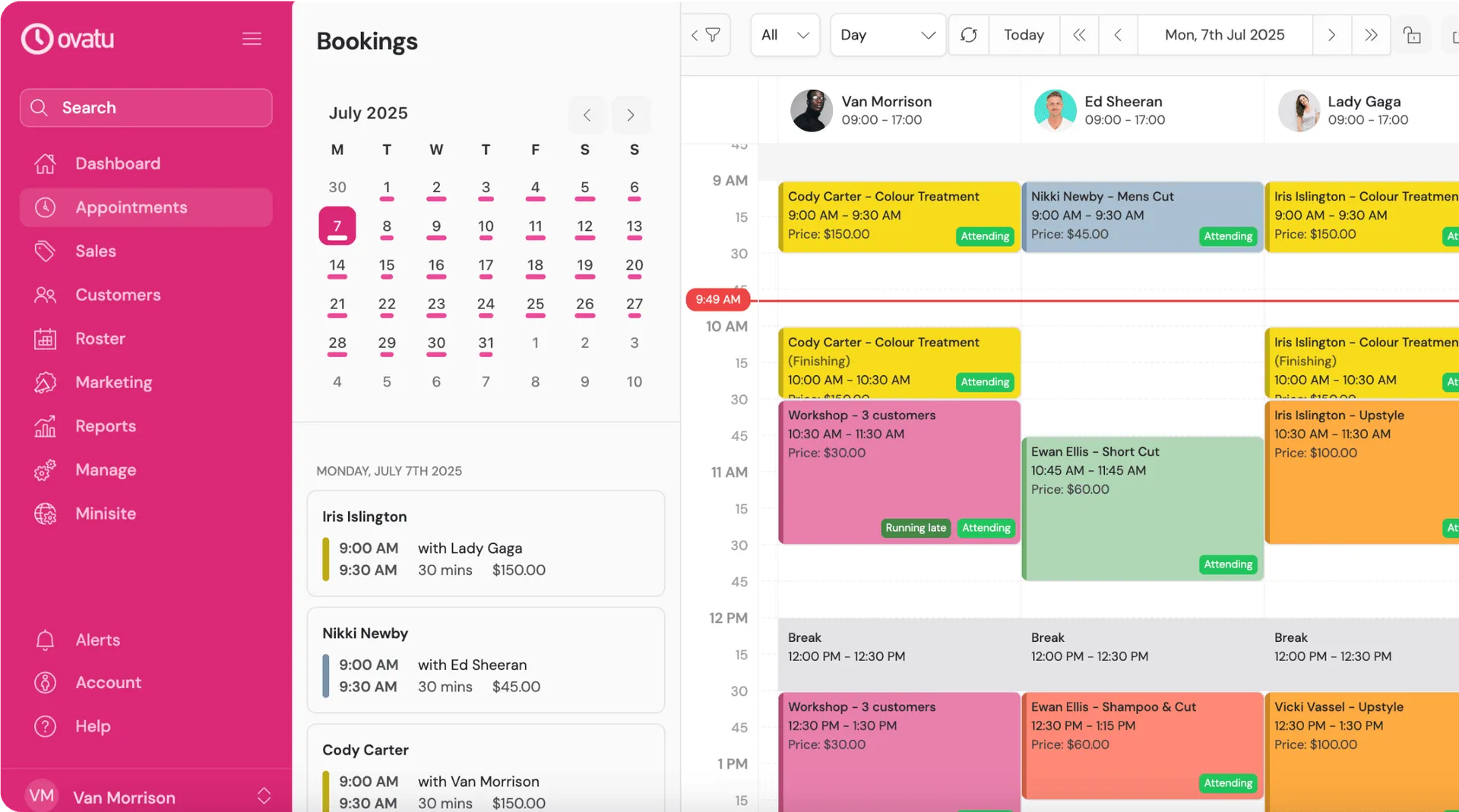
Task: Click the Ovatu logo
Action: click(67, 38)
